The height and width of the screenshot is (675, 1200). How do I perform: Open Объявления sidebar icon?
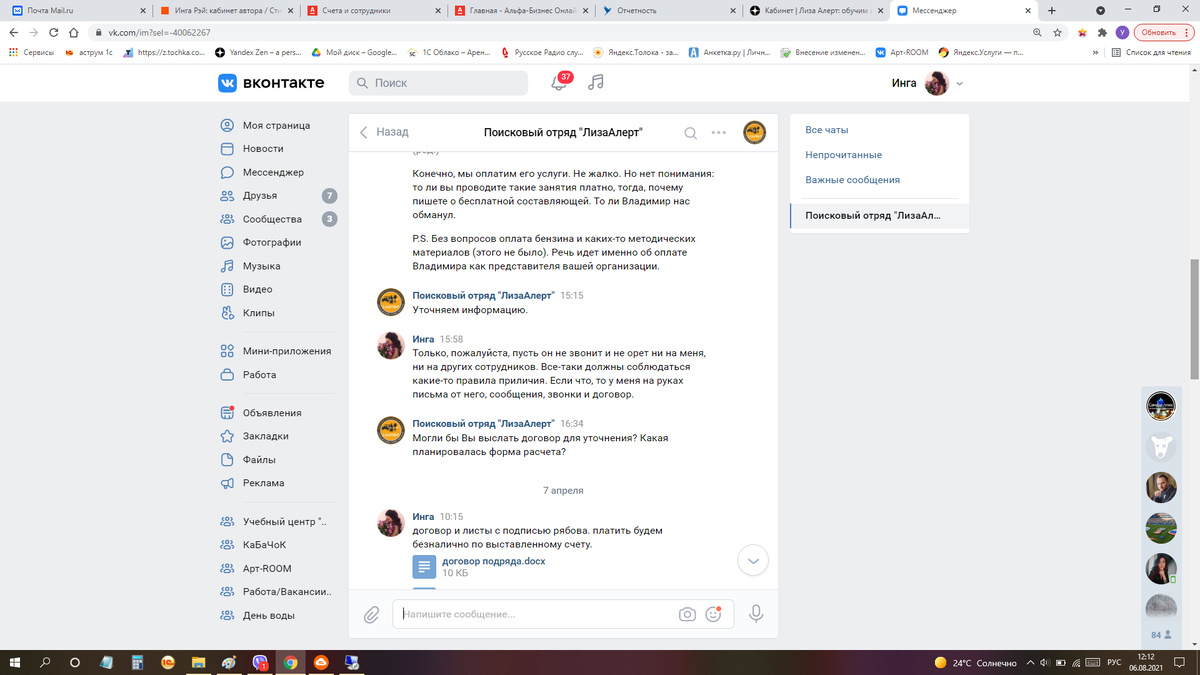point(227,413)
